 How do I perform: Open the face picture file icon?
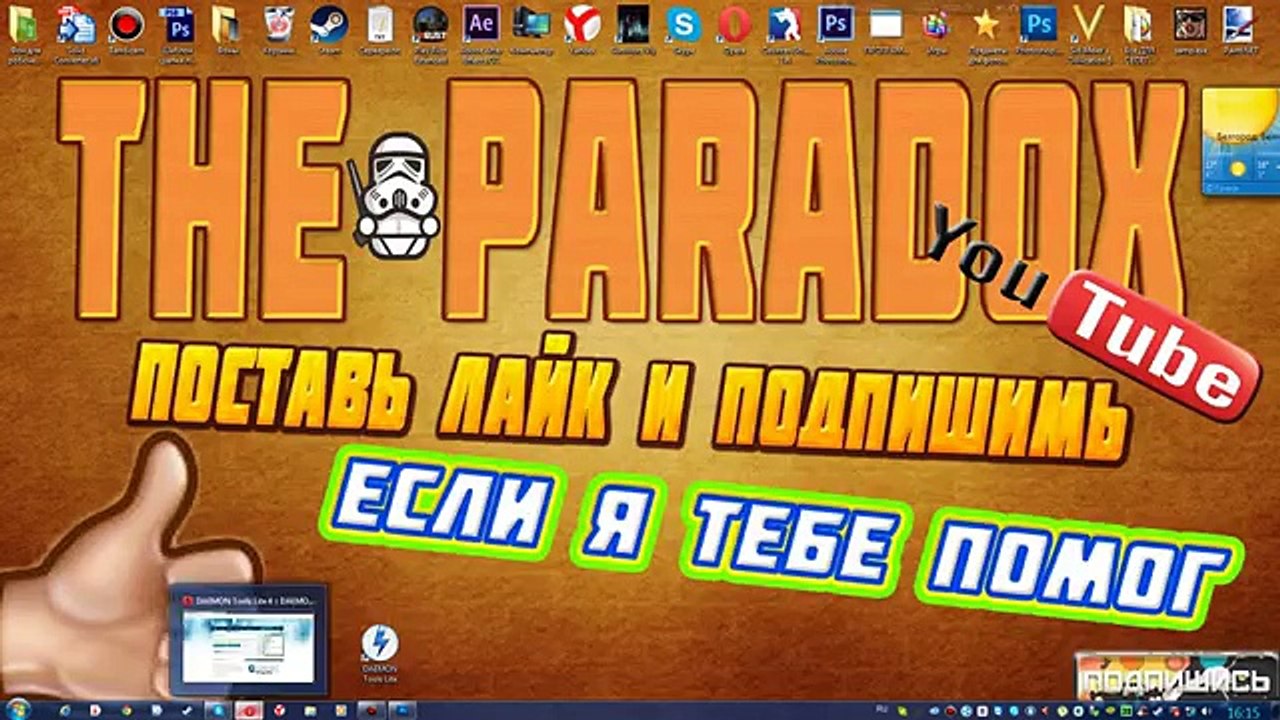(1189, 28)
